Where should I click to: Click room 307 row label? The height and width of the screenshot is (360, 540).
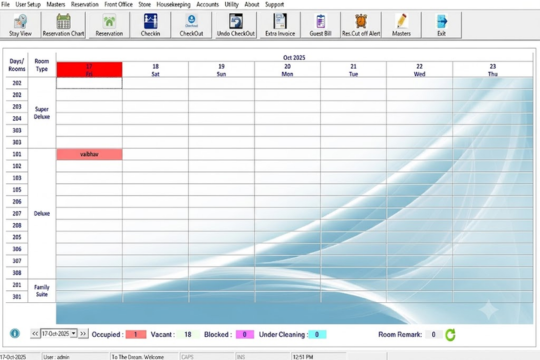coord(17,261)
